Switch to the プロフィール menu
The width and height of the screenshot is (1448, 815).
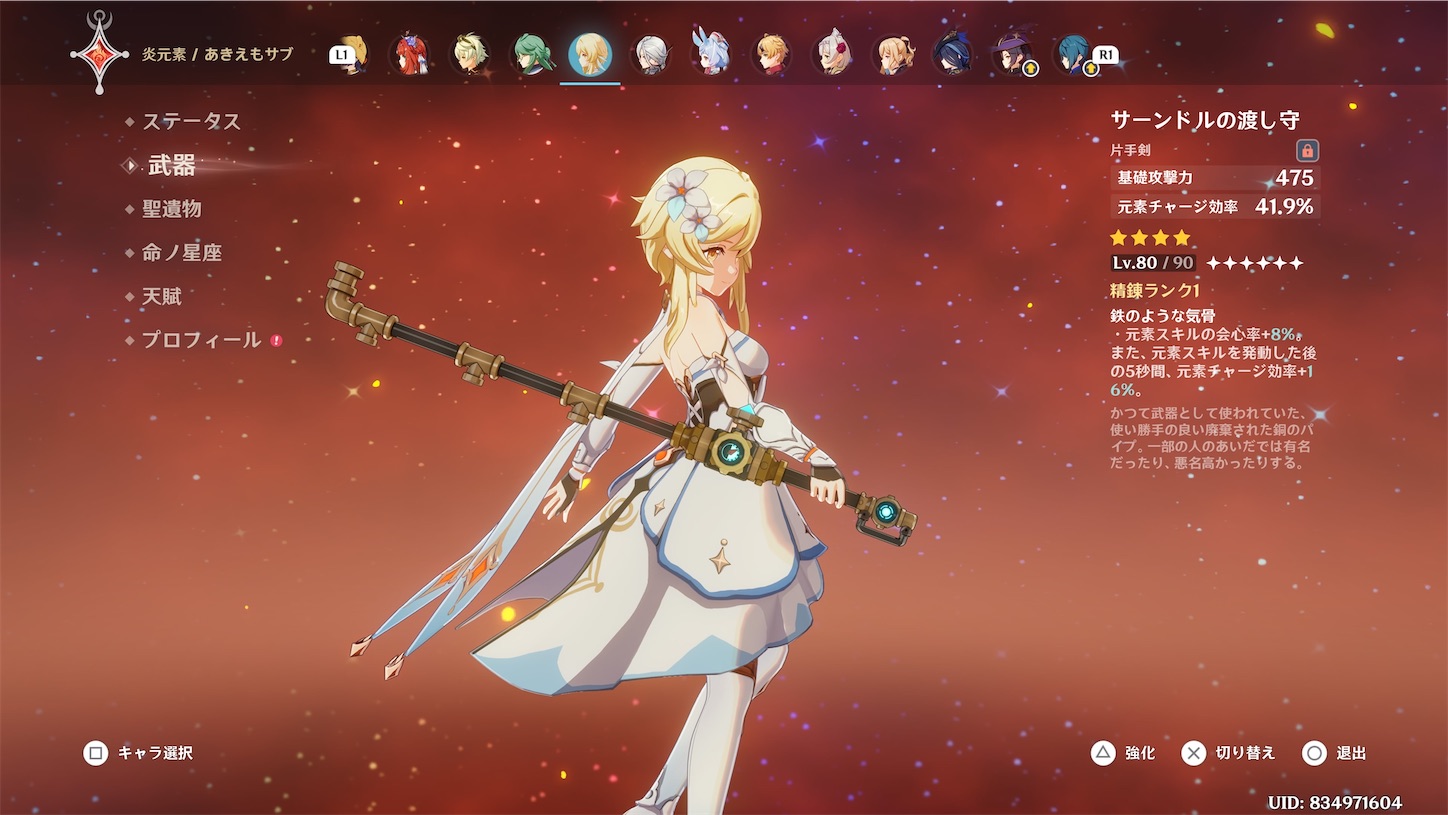201,340
